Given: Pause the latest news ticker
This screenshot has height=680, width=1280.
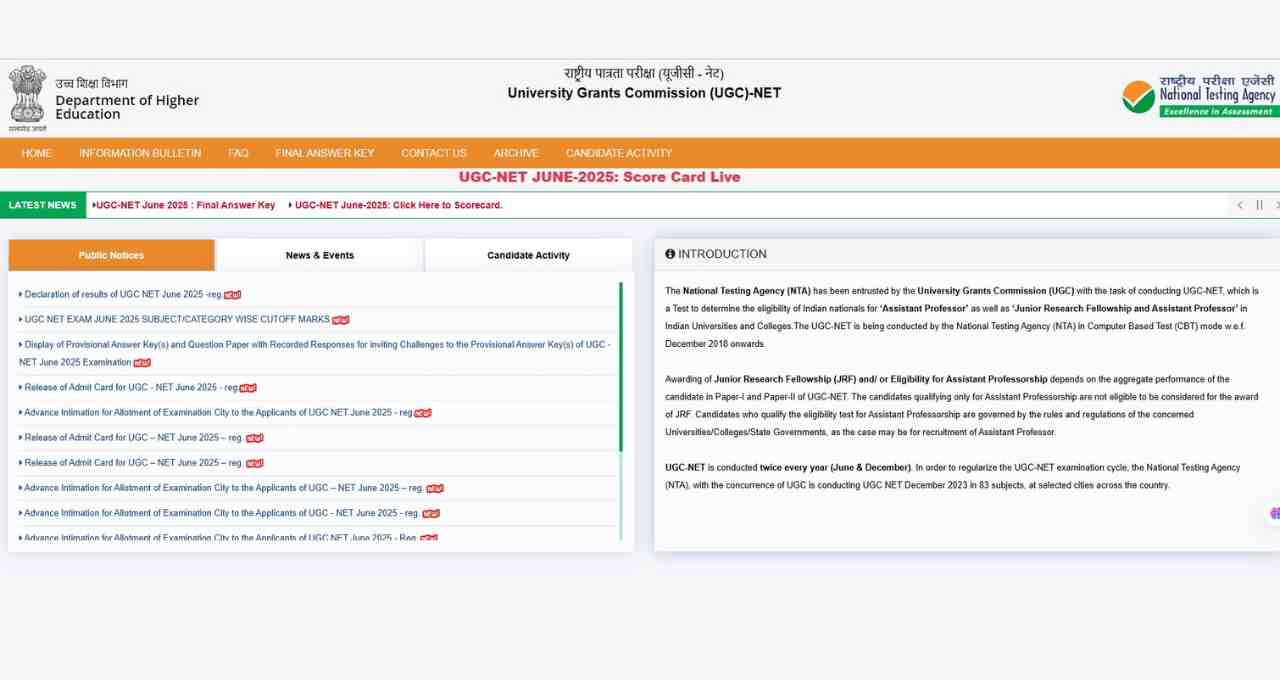Looking at the screenshot, I should tap(1259, 205).
